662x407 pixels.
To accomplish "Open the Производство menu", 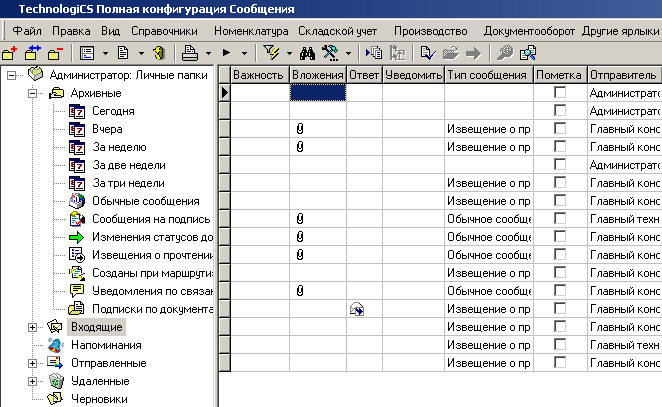I will (x=431, y=31).
